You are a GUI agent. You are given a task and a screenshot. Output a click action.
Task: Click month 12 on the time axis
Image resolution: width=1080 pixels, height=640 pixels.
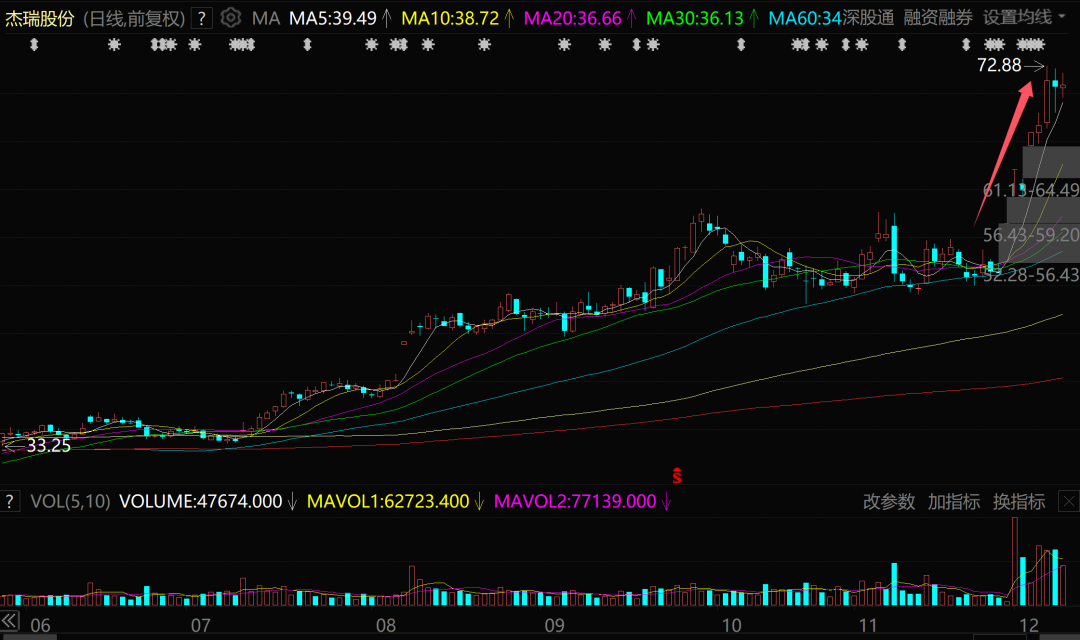pyautogui.click(x=1029, y=626)
